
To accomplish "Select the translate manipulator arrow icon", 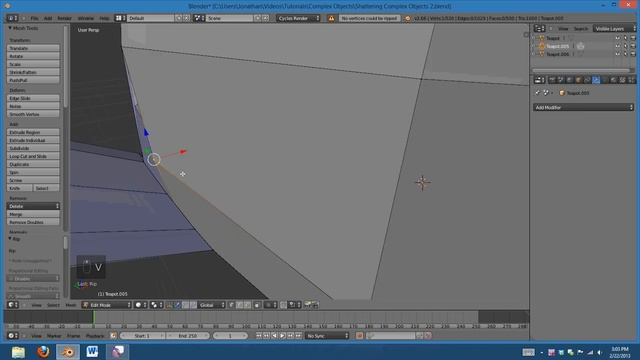I will click(x=178, y=305).
